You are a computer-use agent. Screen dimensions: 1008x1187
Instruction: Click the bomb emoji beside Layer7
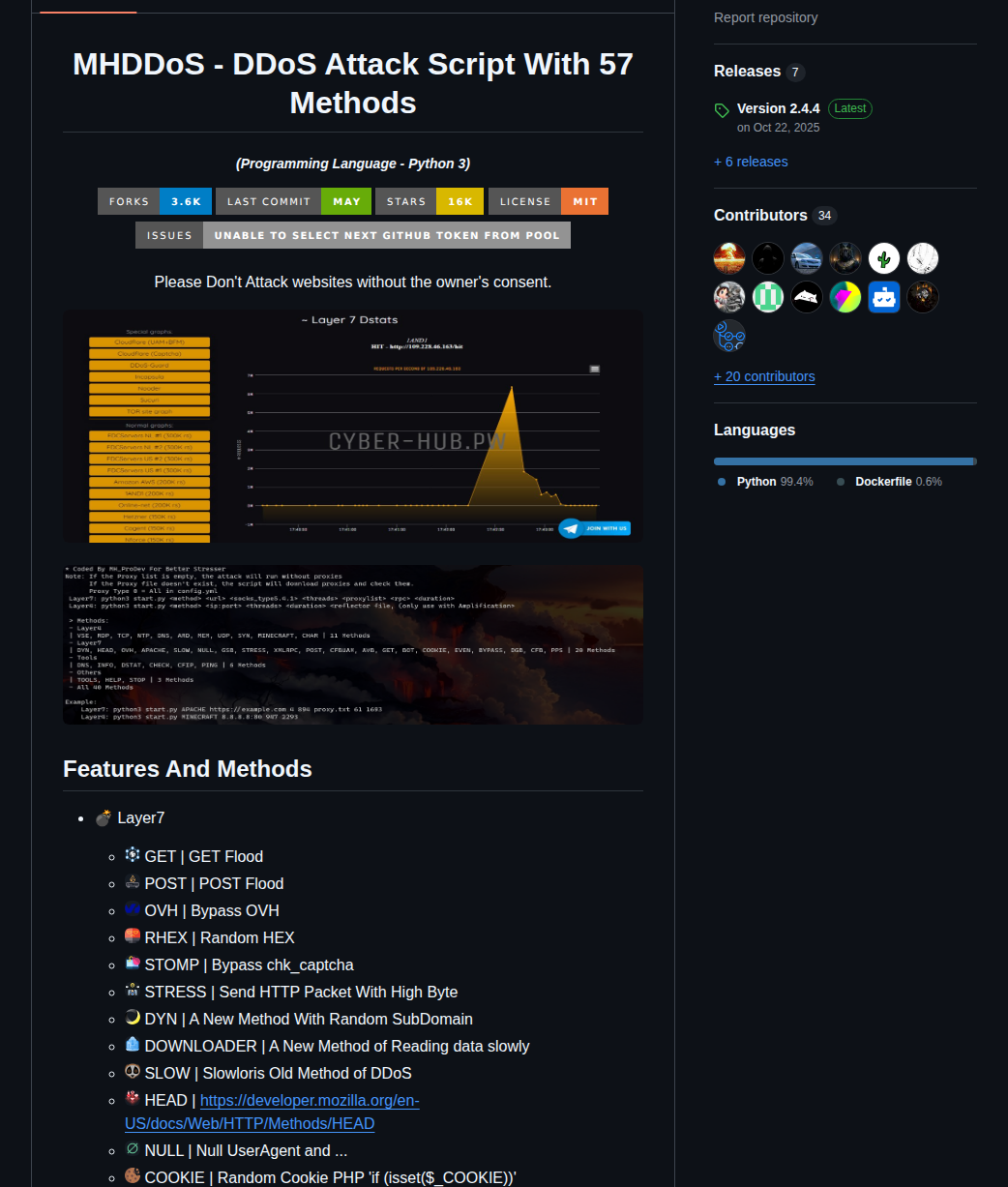[104, 817]
